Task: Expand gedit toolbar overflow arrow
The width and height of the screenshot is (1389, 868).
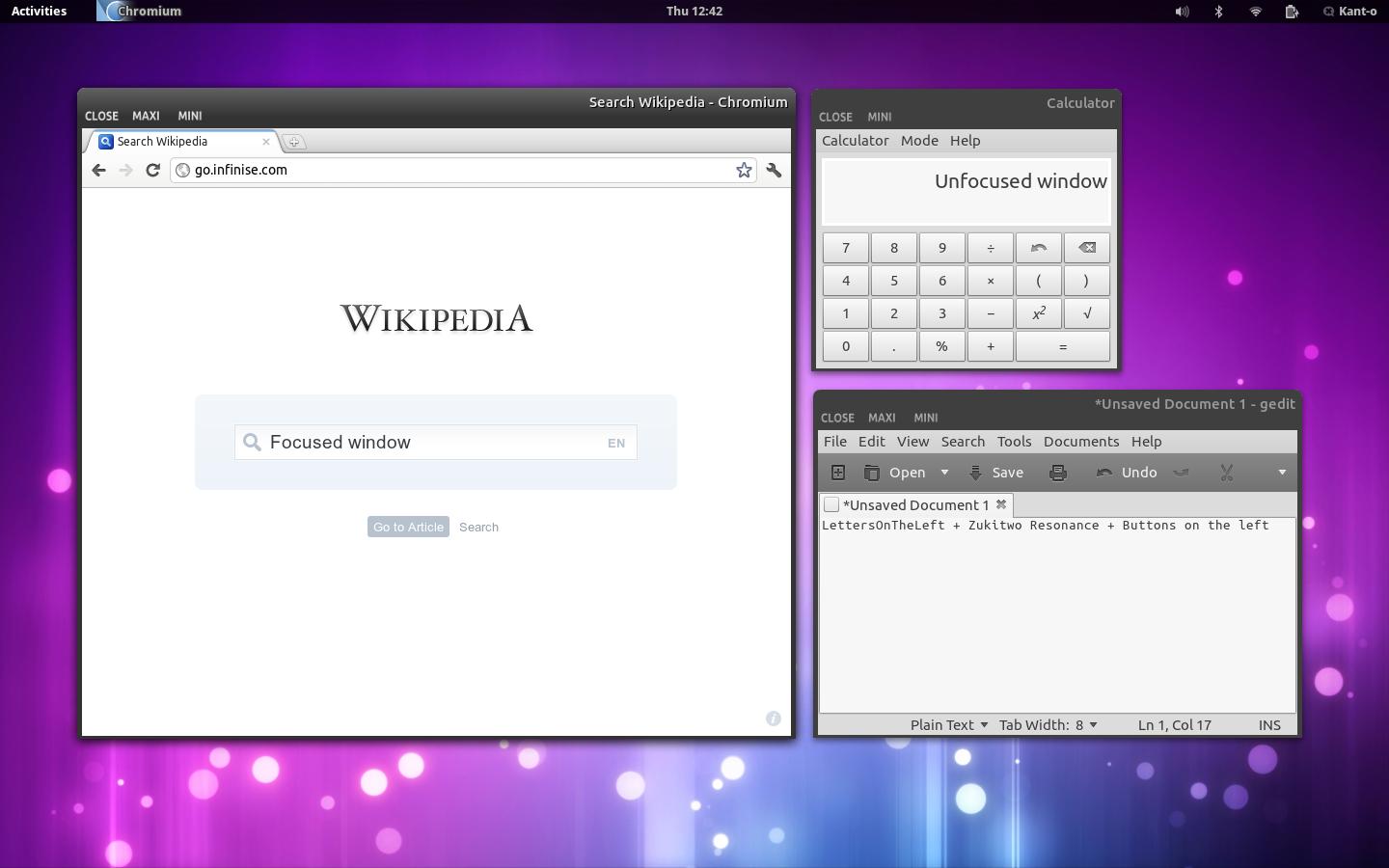Action: pyautogui.click(x=1282, y=473)
